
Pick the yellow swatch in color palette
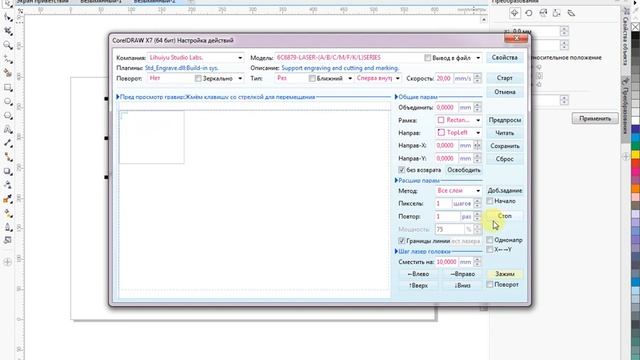click(x=636, y=154)
